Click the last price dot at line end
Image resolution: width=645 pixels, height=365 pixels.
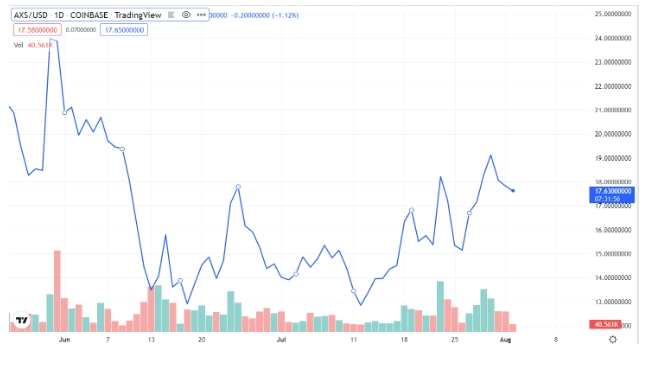[x=513, y=191]
